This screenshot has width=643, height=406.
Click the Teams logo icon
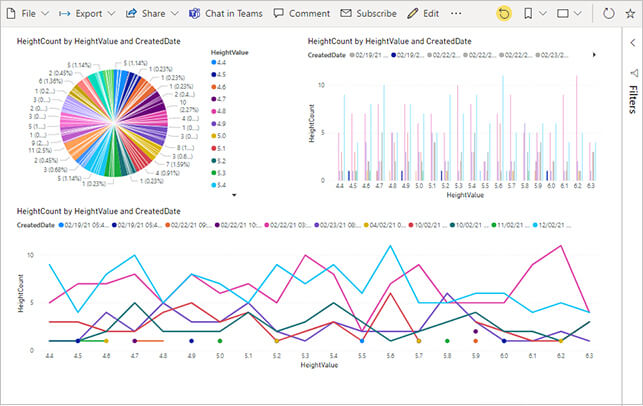194,14
